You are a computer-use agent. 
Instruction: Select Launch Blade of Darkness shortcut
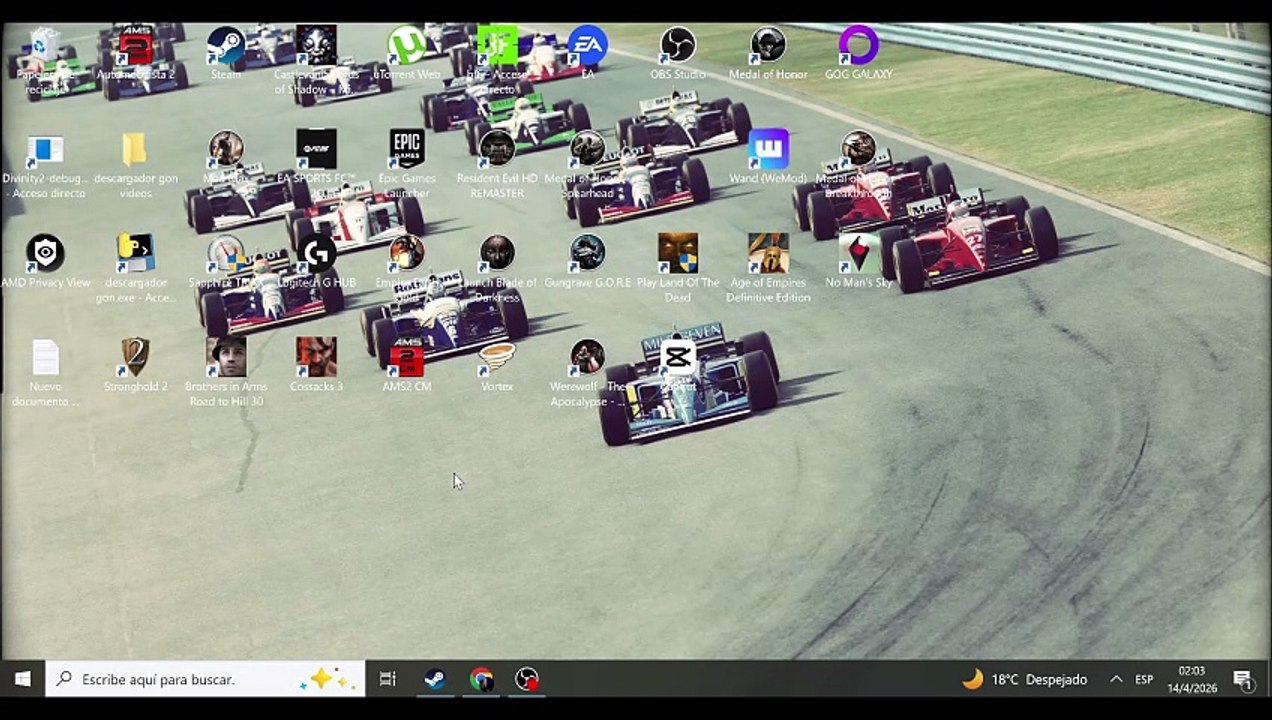(x=497, y=269)
